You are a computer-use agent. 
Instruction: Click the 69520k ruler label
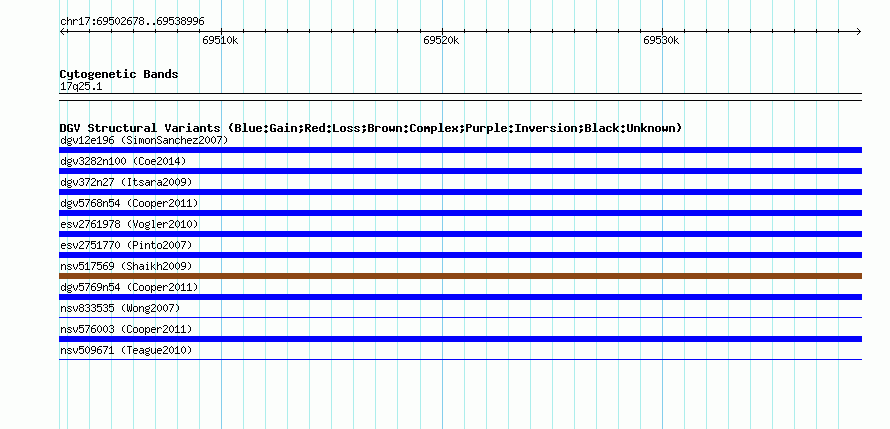pos(441,41)
